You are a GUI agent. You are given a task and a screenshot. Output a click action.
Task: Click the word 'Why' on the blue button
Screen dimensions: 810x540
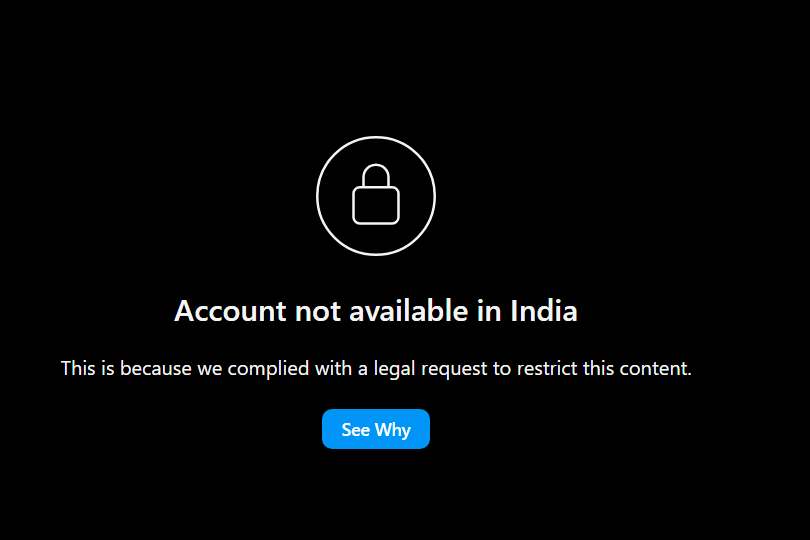pyautogui.click(x=393, y=430)
